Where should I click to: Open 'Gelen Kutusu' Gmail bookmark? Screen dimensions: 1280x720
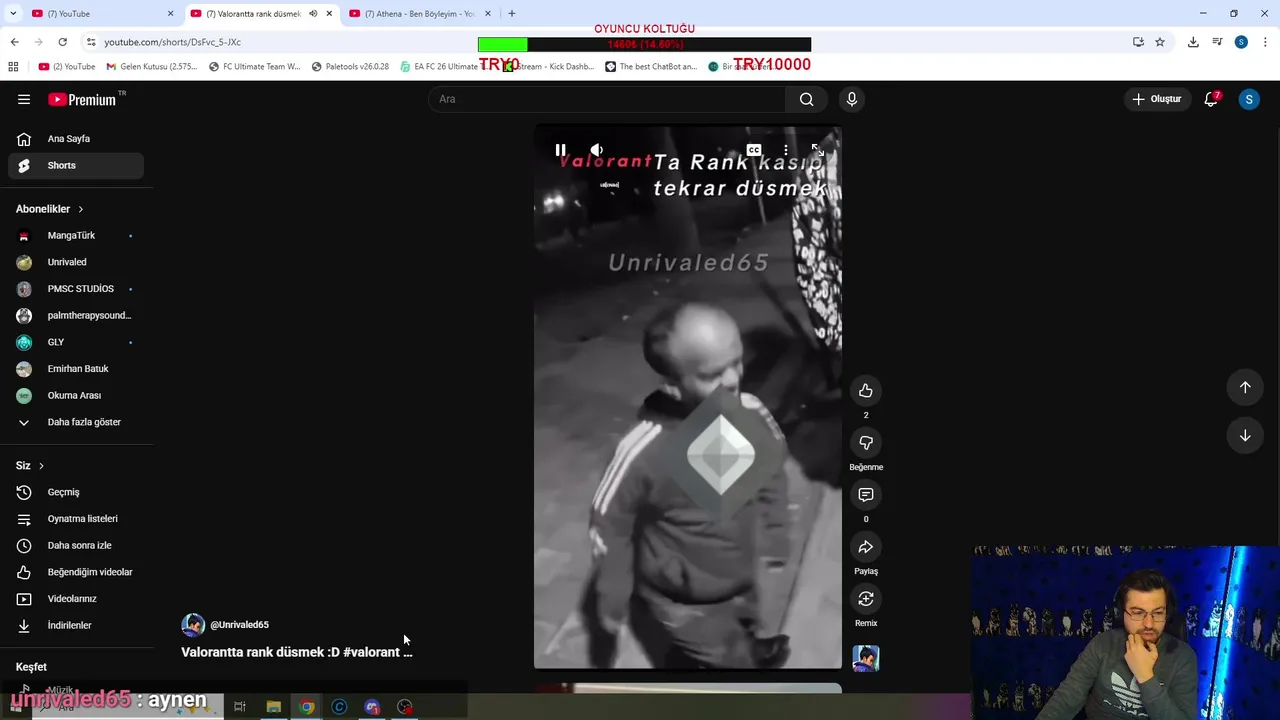(x=152, y=67)
